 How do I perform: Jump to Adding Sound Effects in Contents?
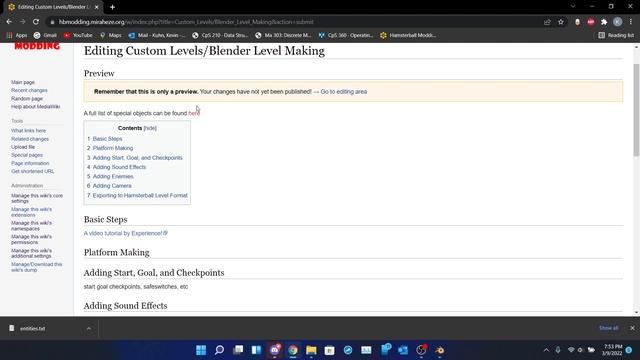click(119, 167)
